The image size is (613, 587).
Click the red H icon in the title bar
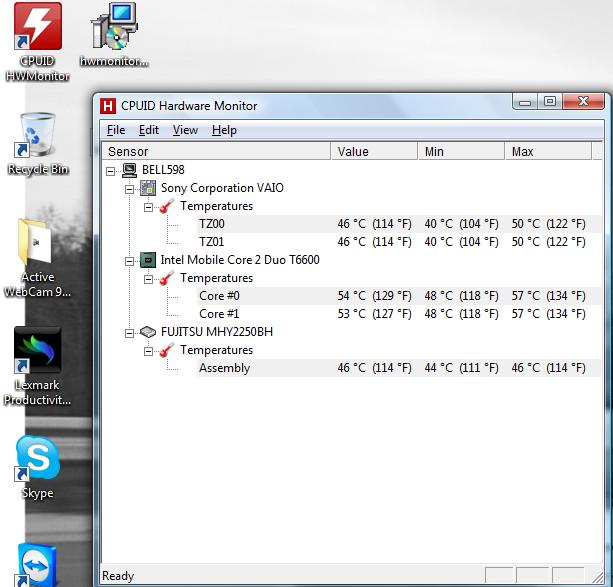(x=108, y=106)
